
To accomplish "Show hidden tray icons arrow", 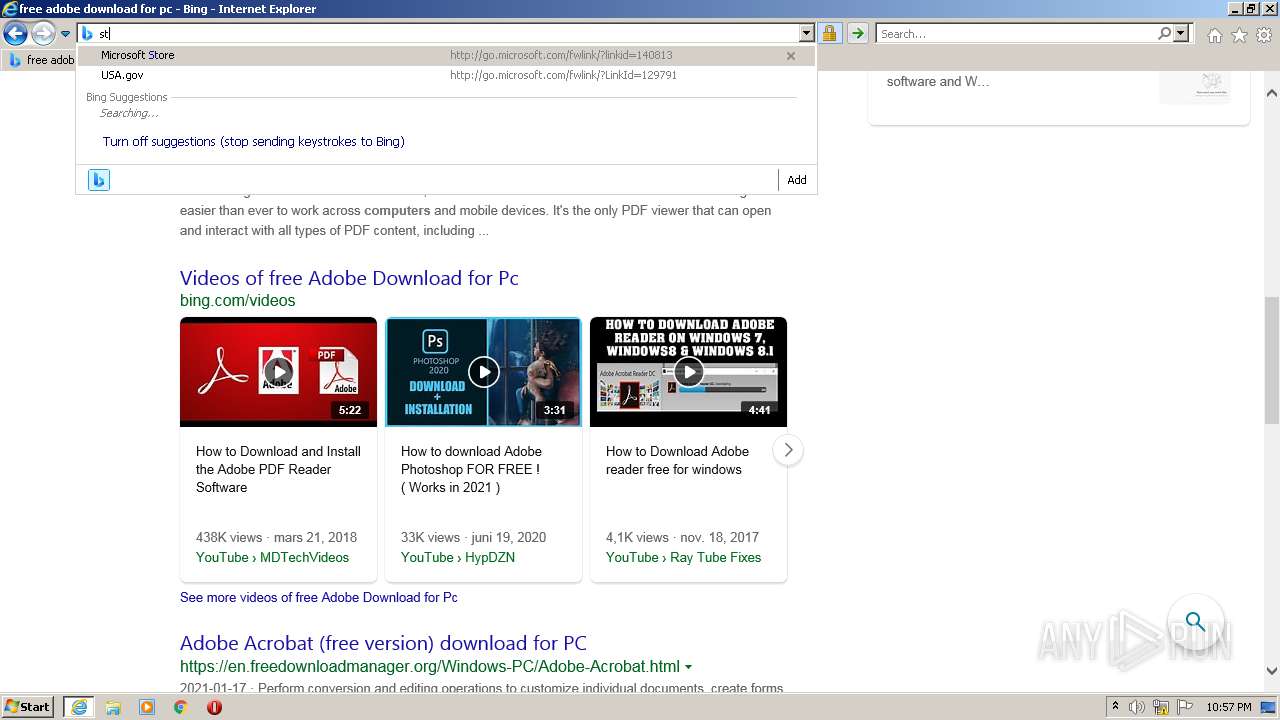I will pyautogui.click(x=1115, y=707).
